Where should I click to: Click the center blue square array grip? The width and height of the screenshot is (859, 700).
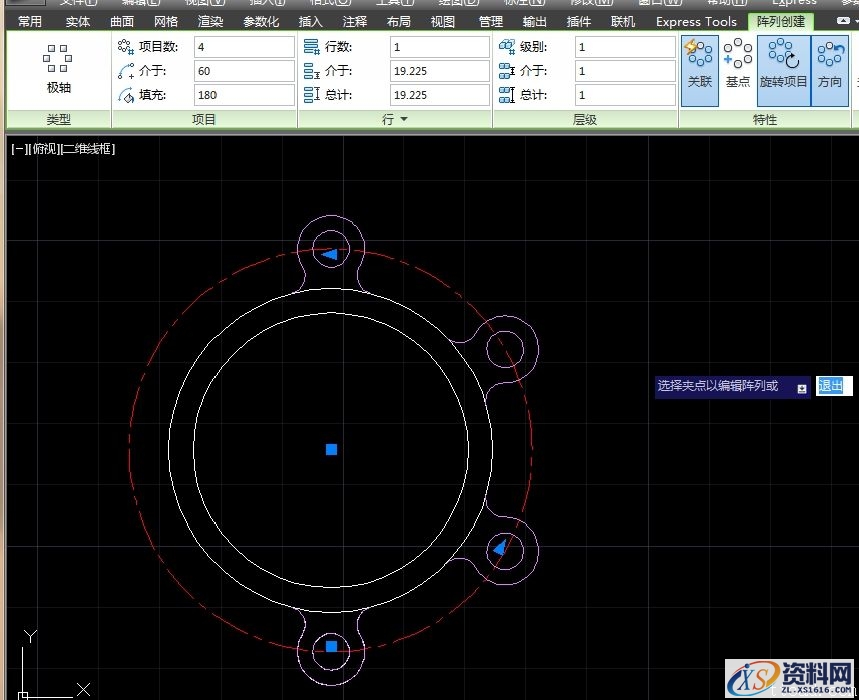coord(331,450)
